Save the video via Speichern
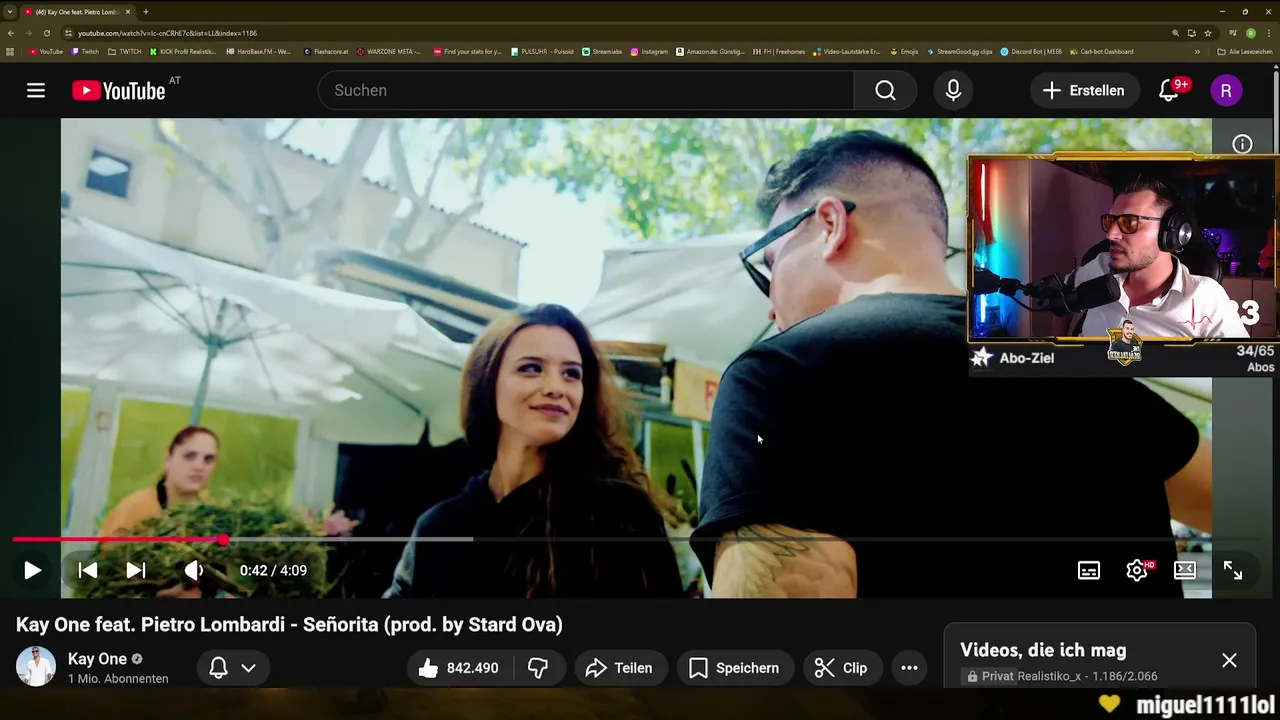The height and width of the screenshot is (720, 1280). click(x=735, y=668)
